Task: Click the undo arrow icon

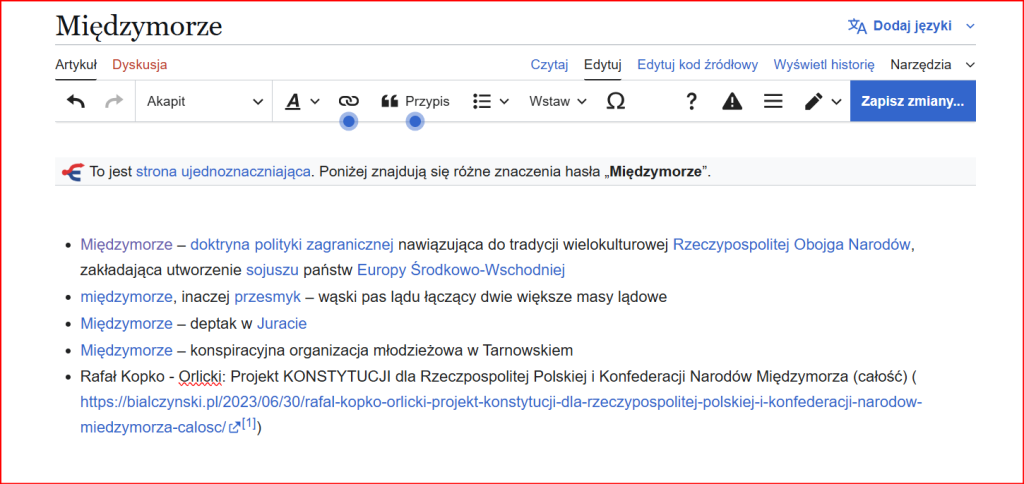Action: (x=76, y=101)
